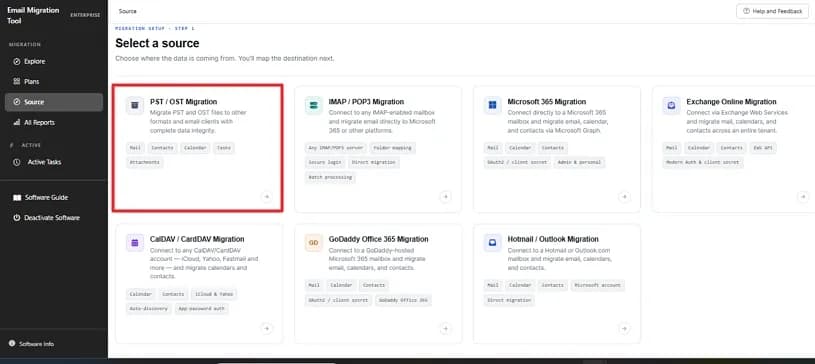Click Direct migration tag on IMAP card
Viewport: 815px width, 364px height.
click(374, 163)
